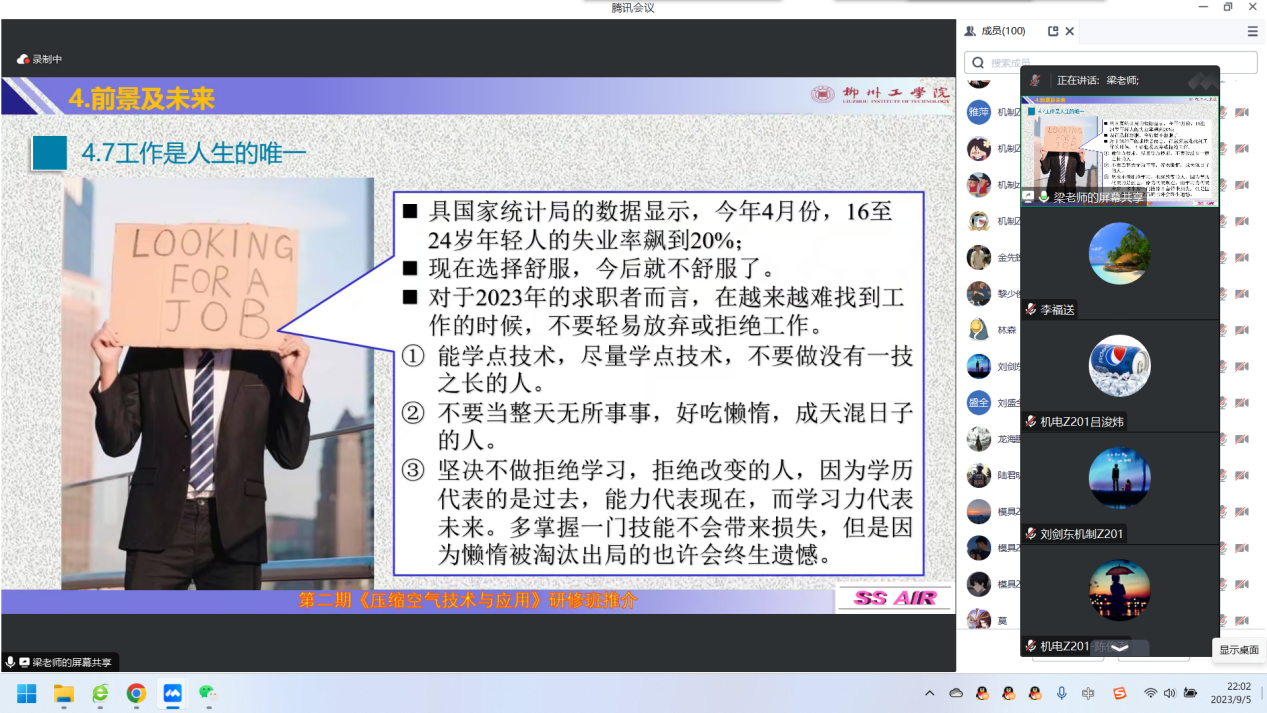Viewport: 1267px width, 713px height.
Task: Open the Windows Start menu
Action: coord(27,693)
